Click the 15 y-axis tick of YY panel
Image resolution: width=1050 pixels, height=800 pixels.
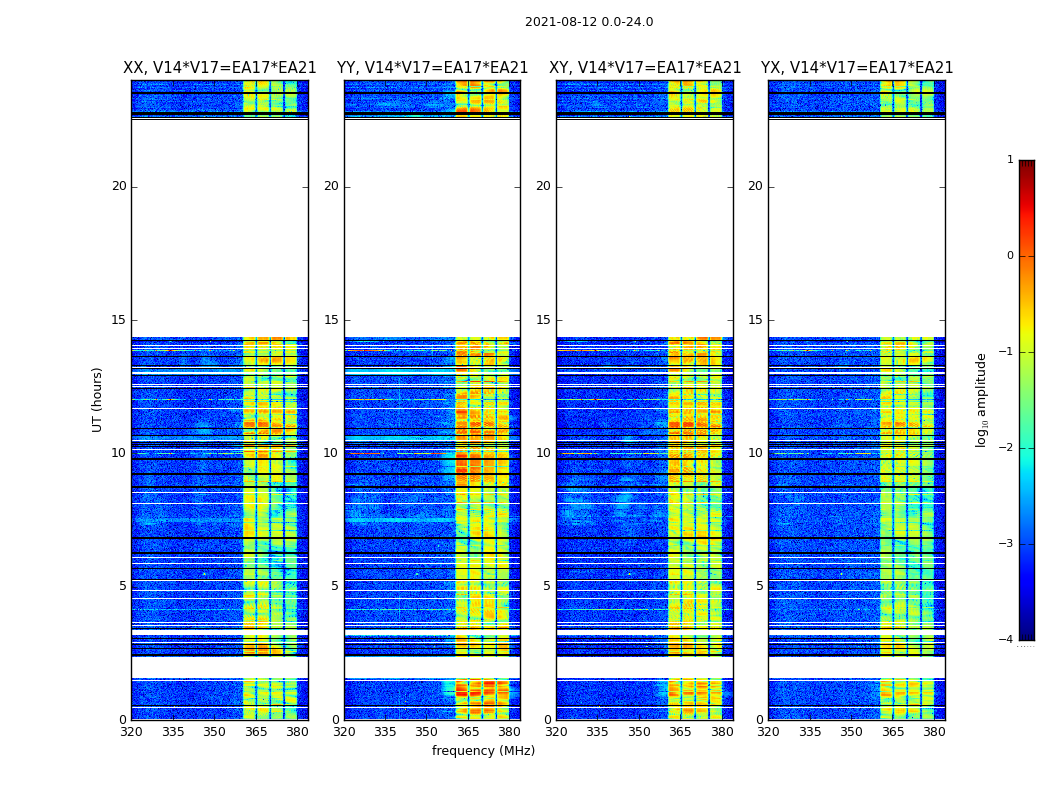point(332,320)
